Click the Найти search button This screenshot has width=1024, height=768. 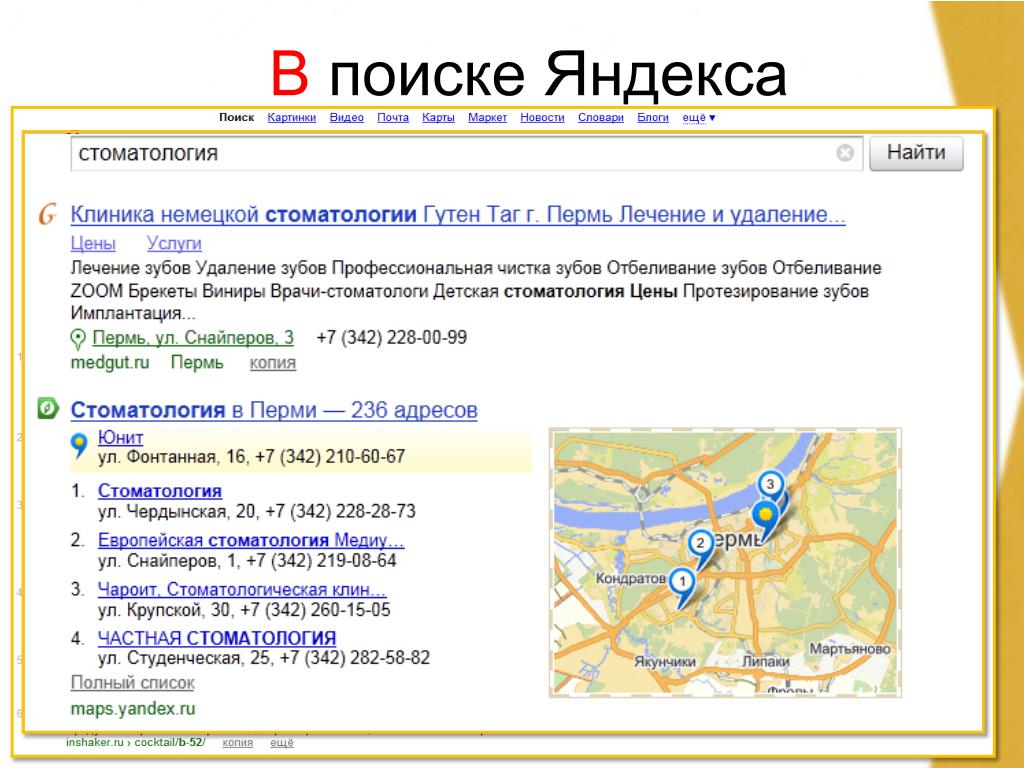coord(916,153)
